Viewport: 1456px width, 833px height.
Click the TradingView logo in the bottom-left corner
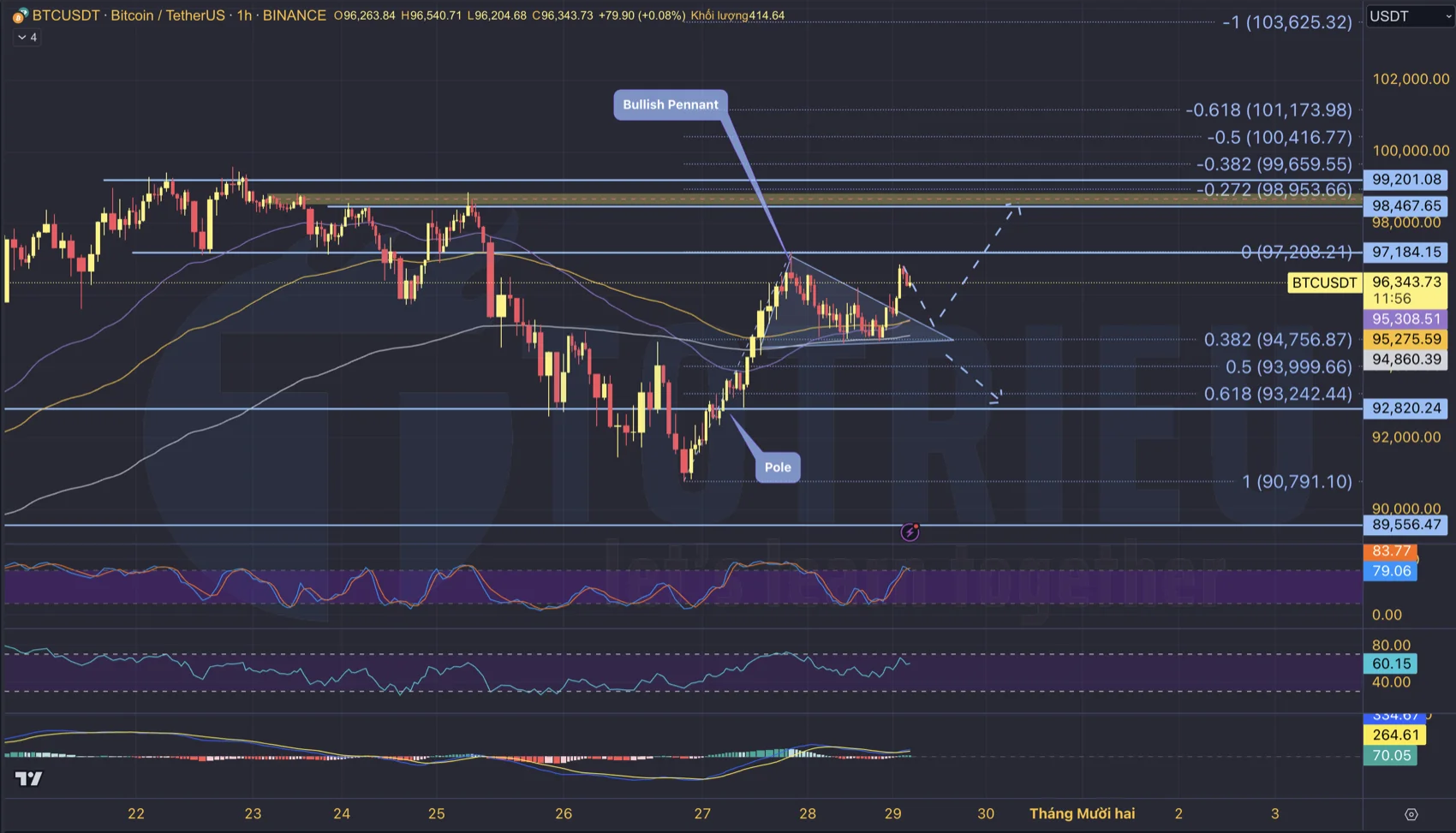pos(28,779)
